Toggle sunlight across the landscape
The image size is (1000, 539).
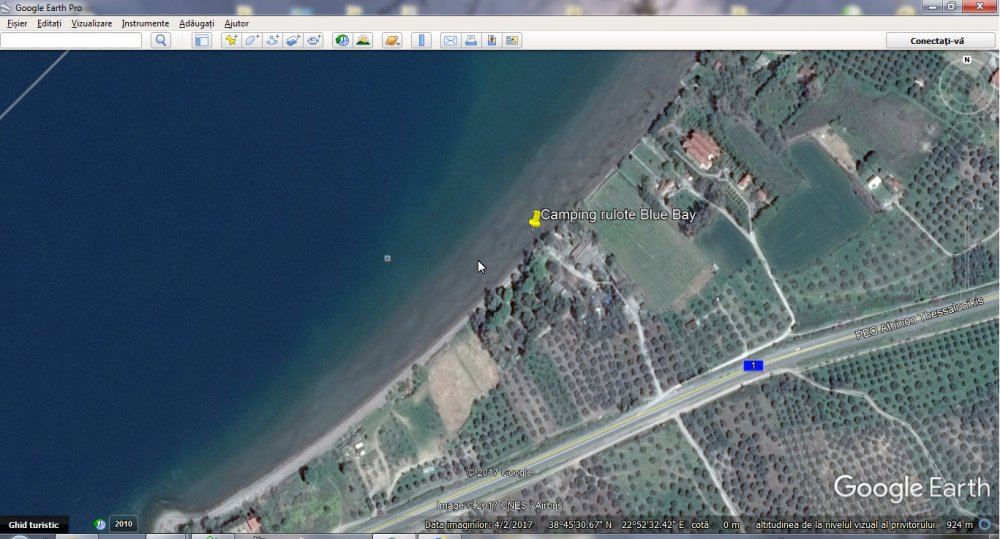363,41
